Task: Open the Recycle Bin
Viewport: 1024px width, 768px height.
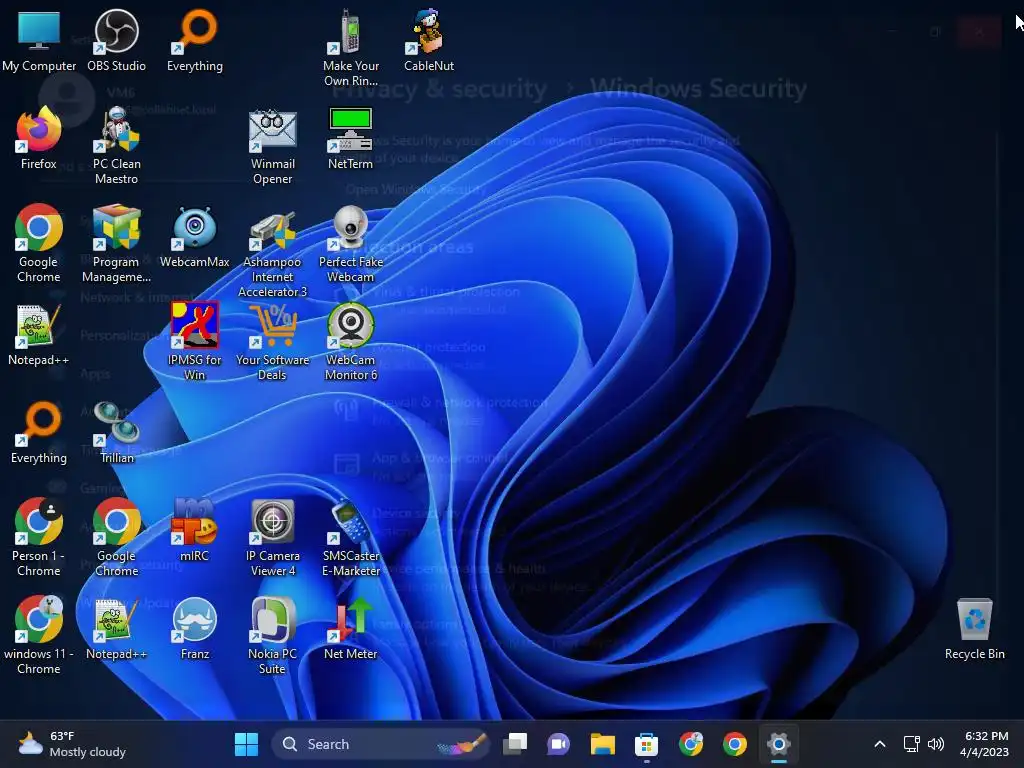Action: point(974,628)
